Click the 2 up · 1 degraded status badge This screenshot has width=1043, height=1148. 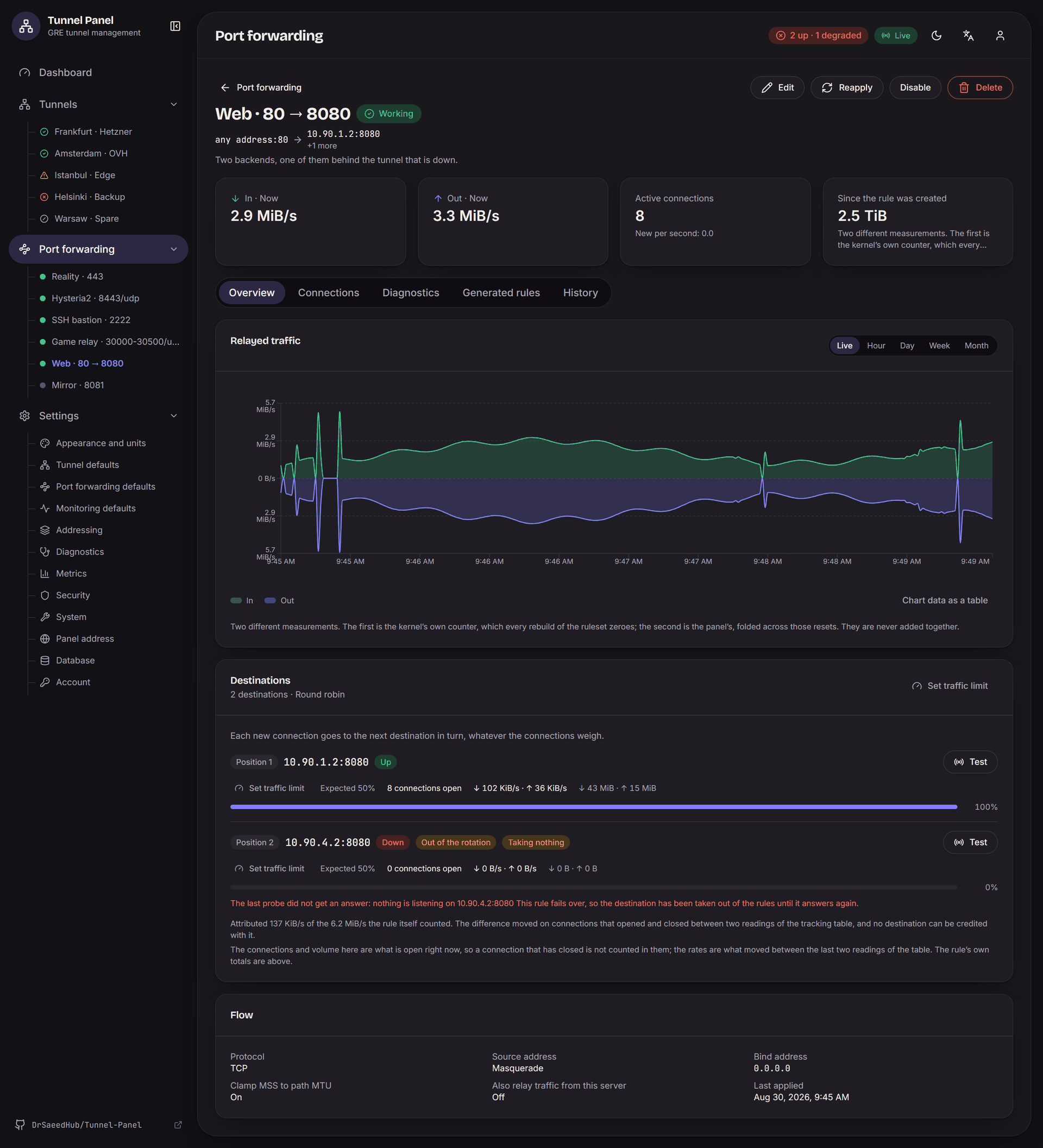pos(818,35)
